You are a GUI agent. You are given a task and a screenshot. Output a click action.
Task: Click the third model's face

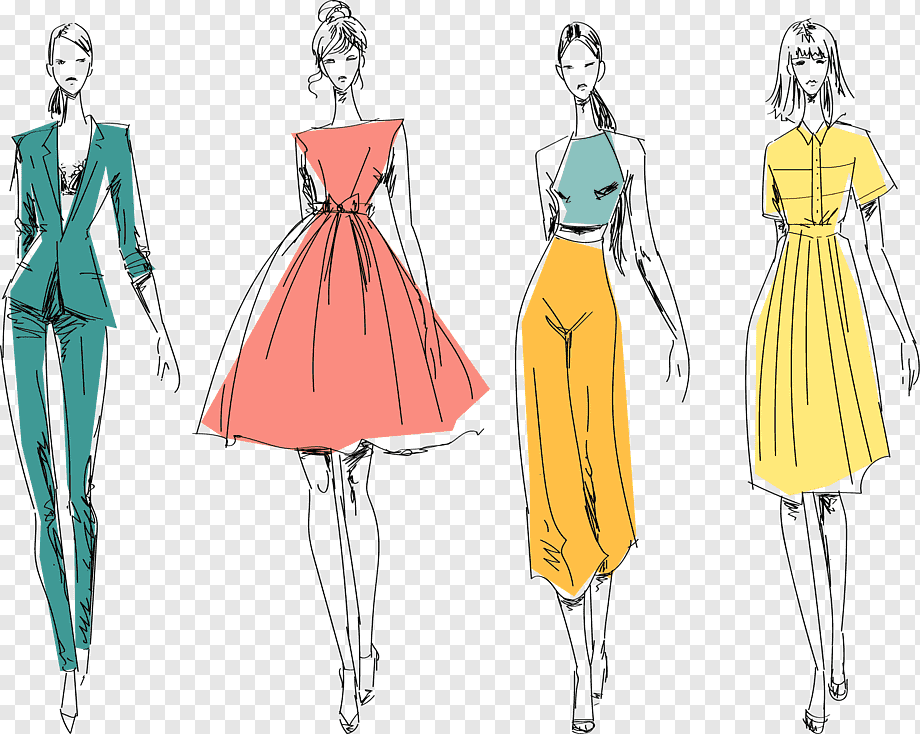pyautogui.click(x=581, y=70)
